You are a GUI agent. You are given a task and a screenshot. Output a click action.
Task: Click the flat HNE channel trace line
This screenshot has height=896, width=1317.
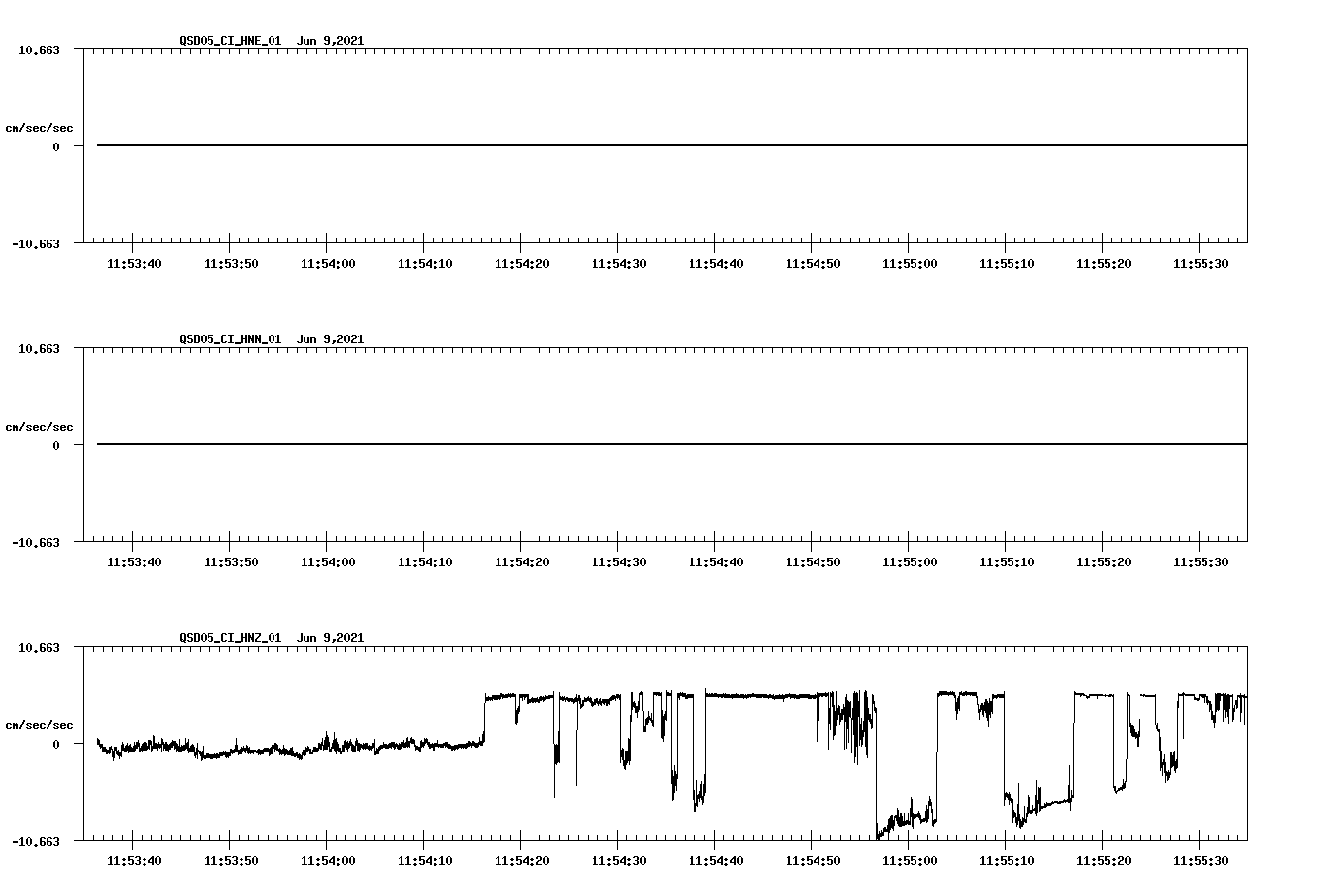pyautogui.click(x=672, y=145)
